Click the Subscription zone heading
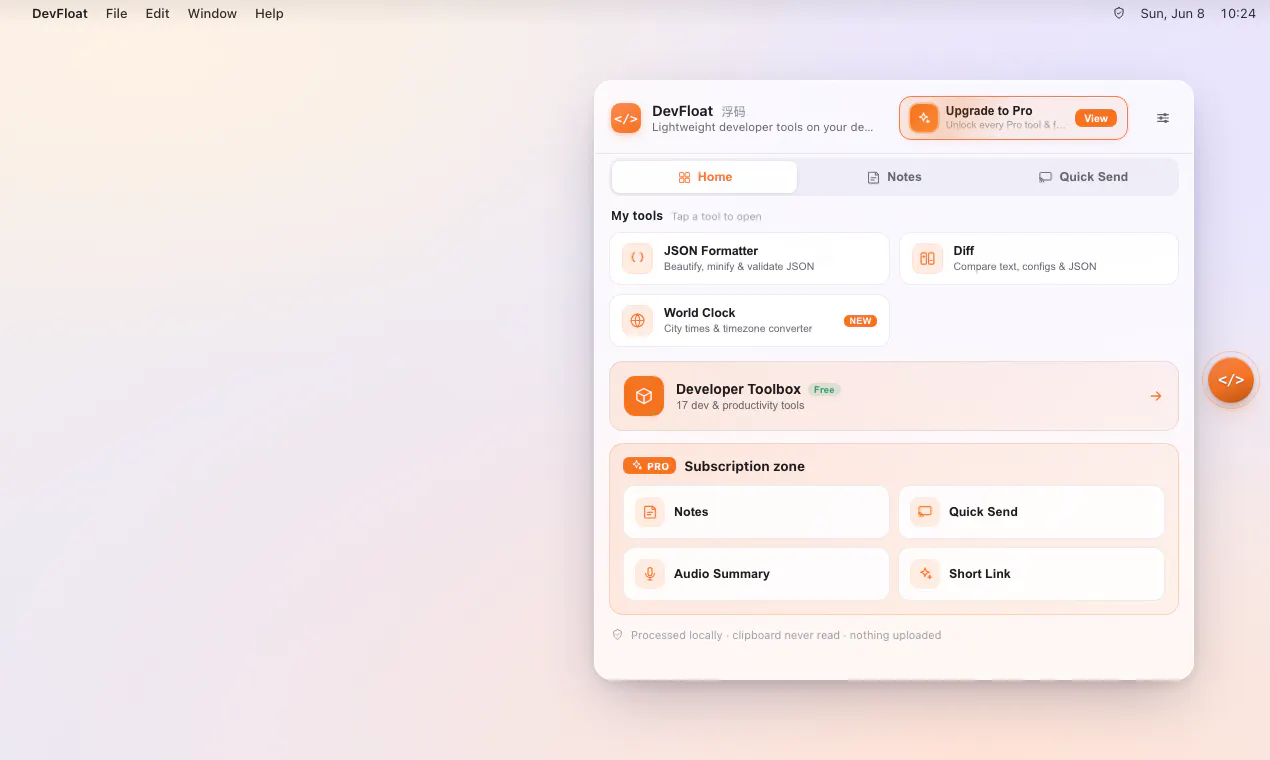 tap(744, 466)
